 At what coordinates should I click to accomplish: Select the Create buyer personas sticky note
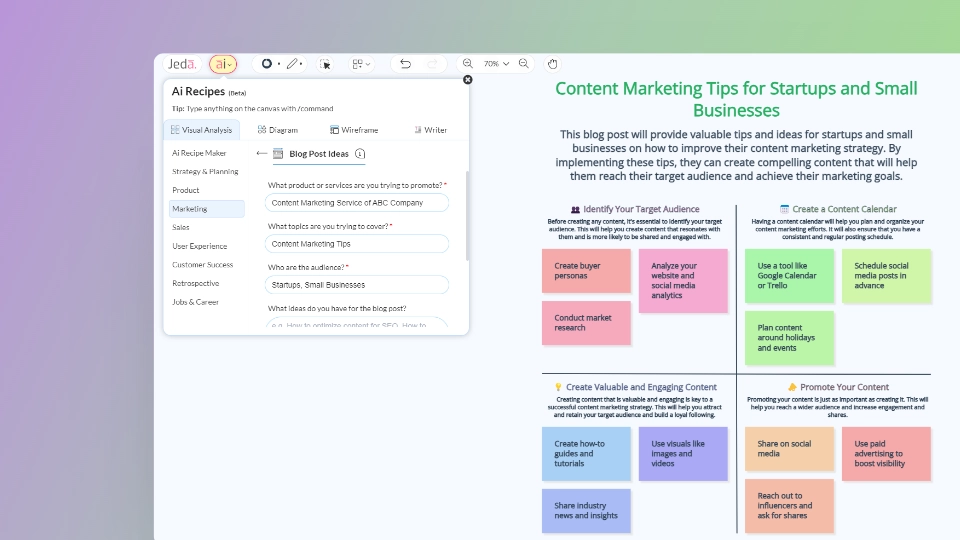[586, 271]
